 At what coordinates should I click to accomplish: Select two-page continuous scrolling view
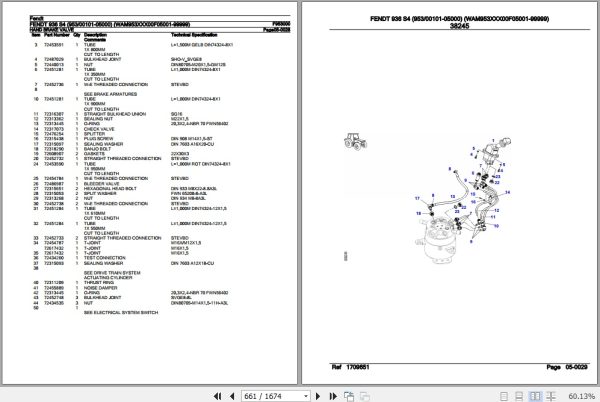551,396
